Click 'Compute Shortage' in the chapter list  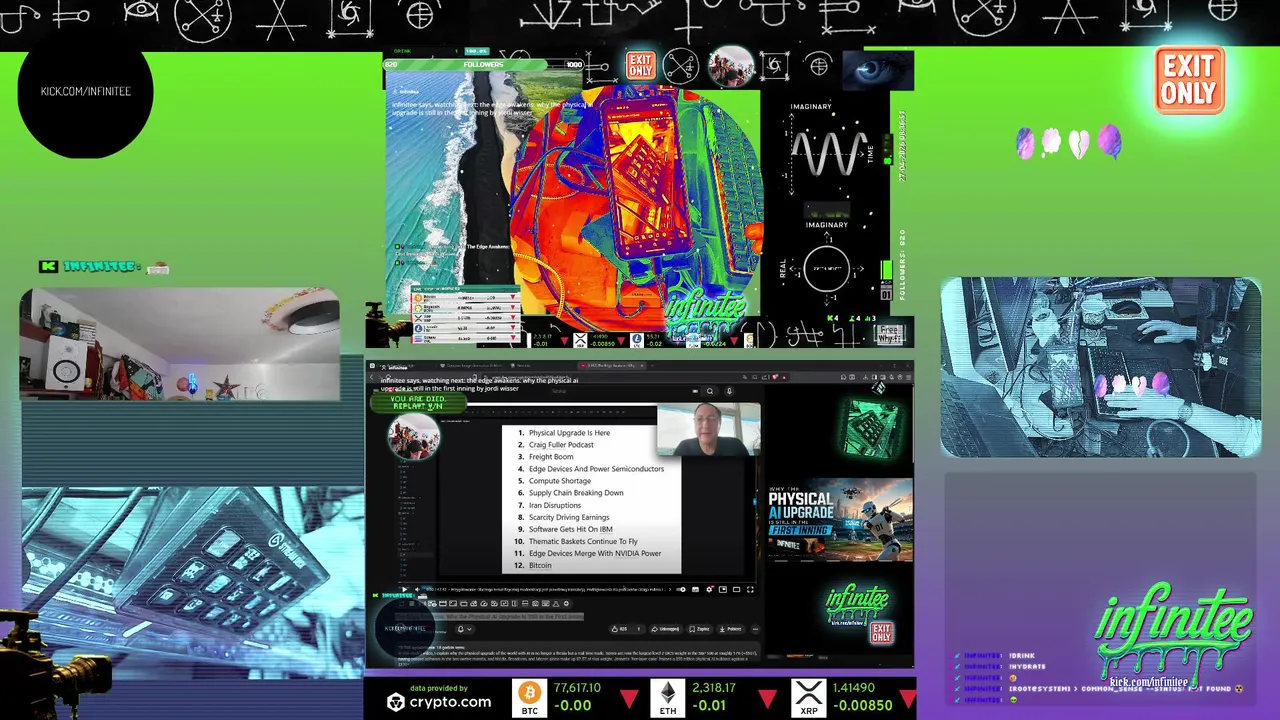[560, 481]
